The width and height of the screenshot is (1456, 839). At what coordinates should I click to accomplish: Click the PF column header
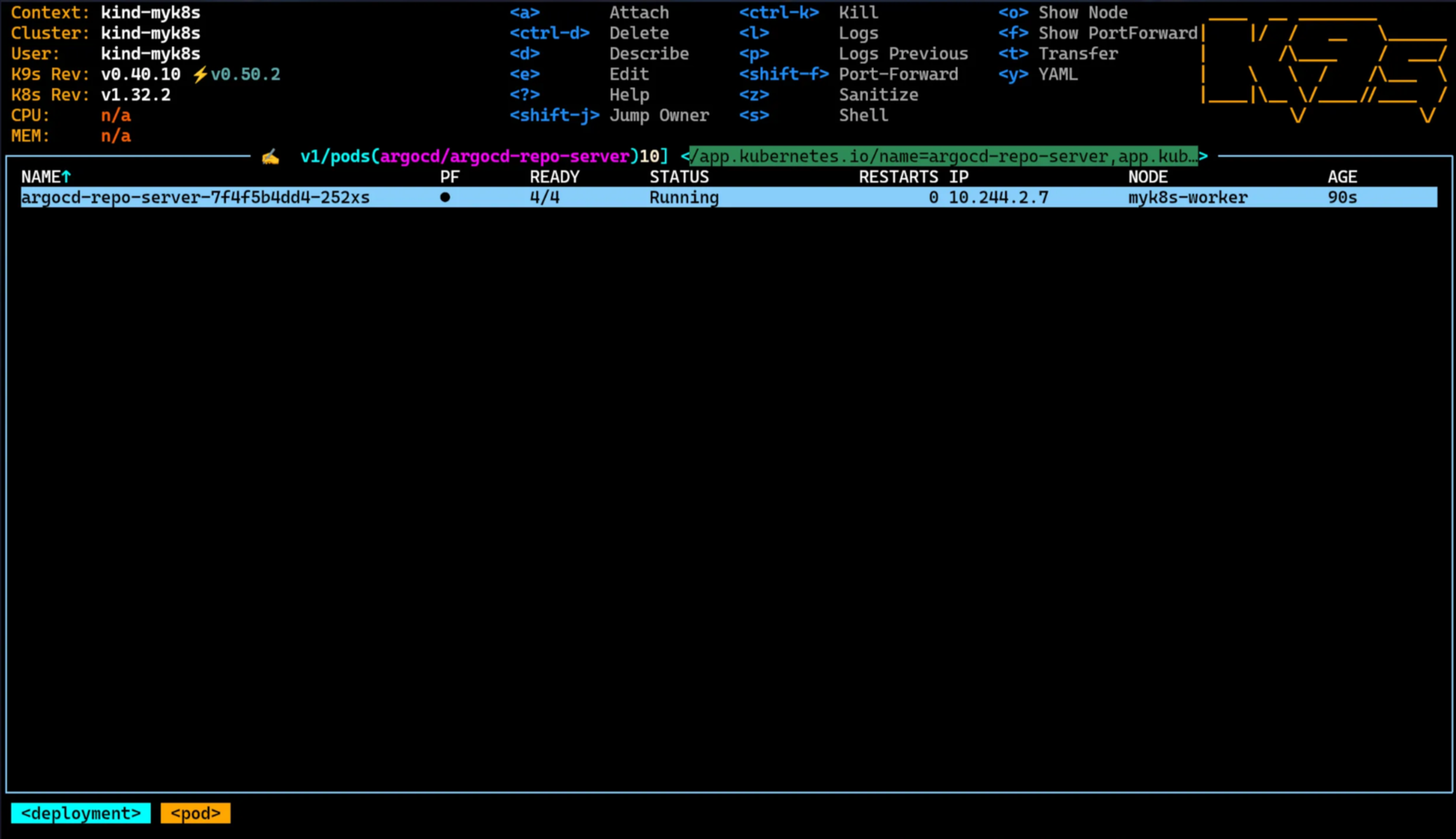450,177
